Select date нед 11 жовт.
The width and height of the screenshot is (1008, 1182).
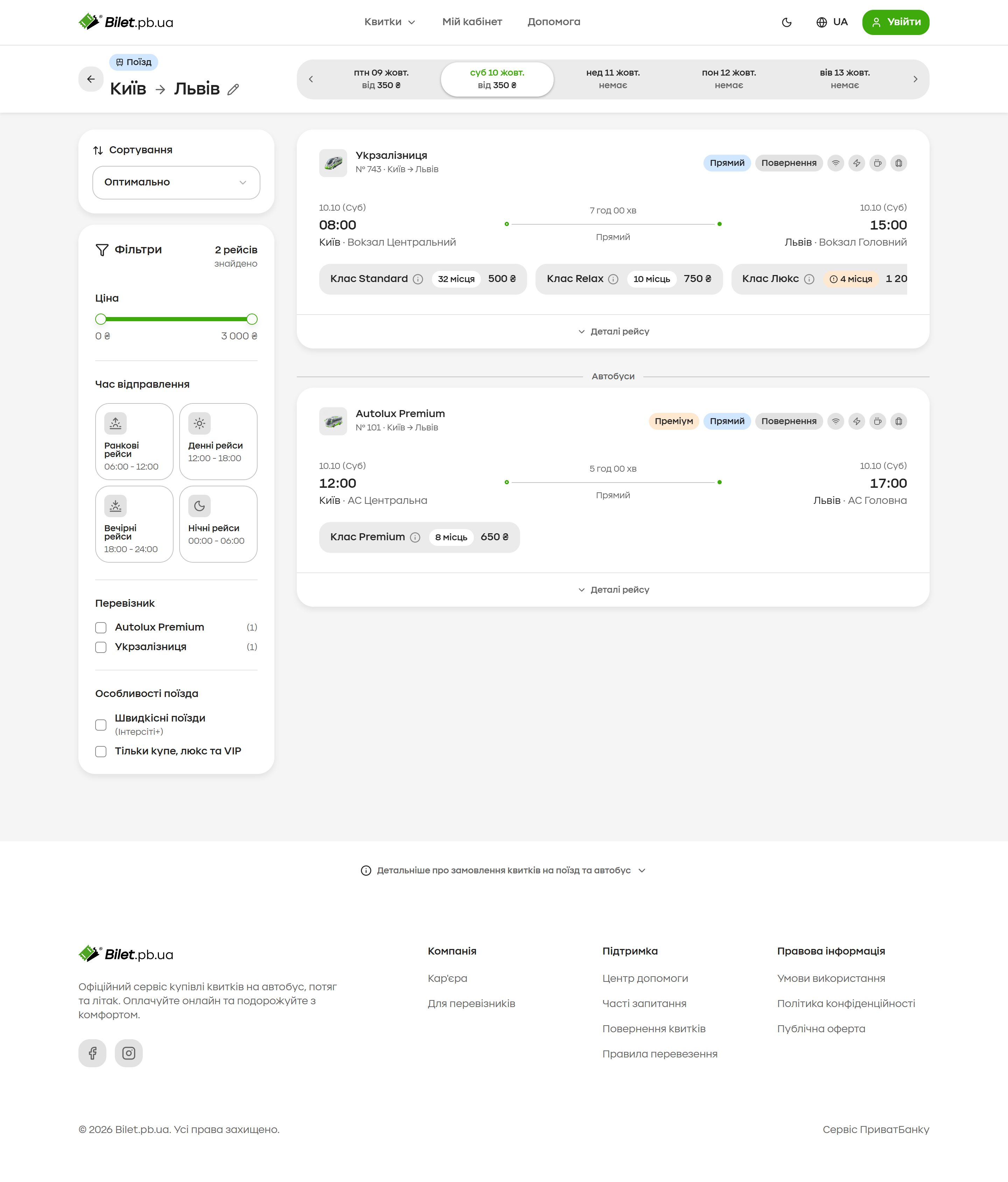pyautogui.click(x=613, y=79)
